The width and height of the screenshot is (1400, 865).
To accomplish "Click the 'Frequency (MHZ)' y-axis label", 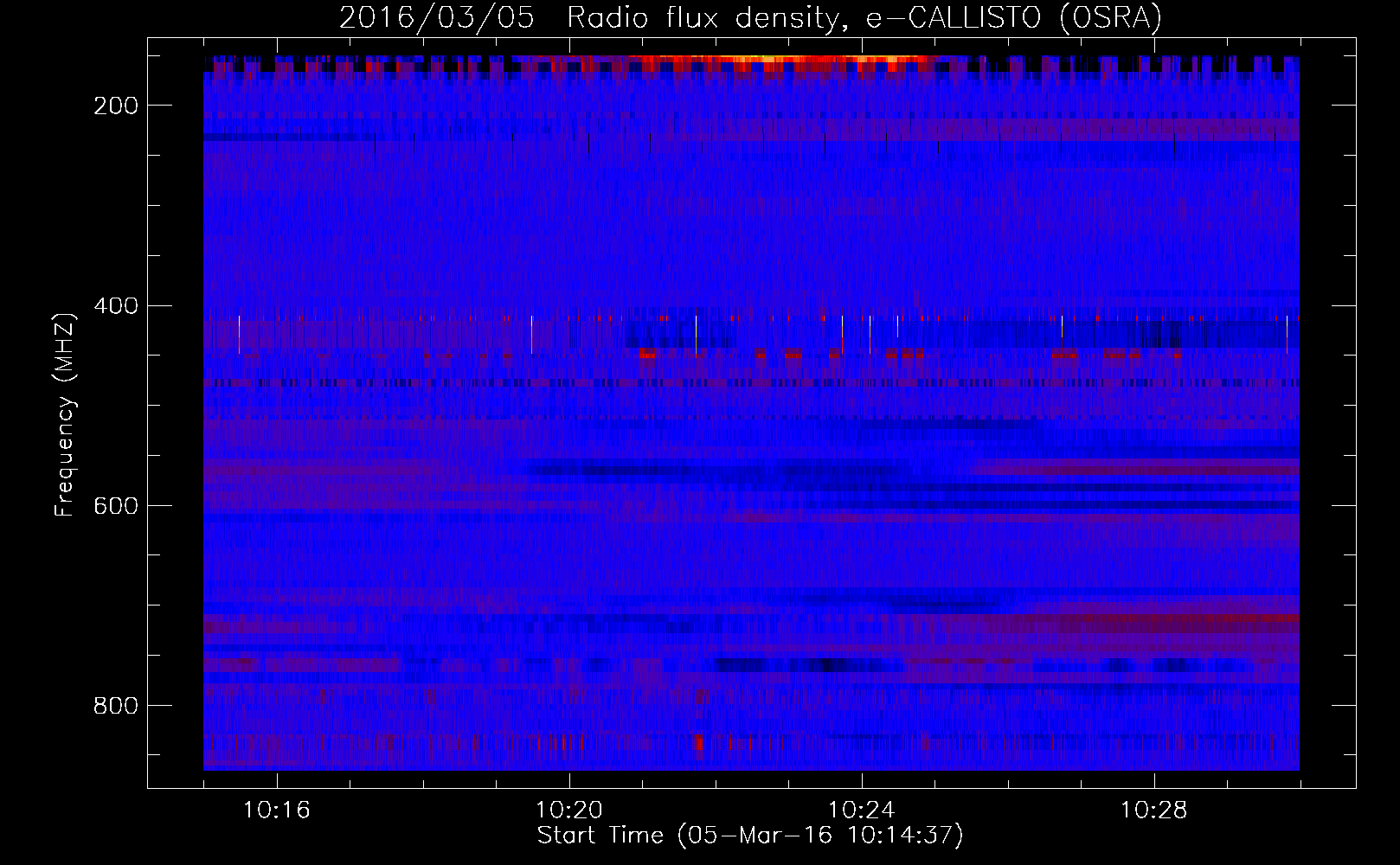I will 65,414.
